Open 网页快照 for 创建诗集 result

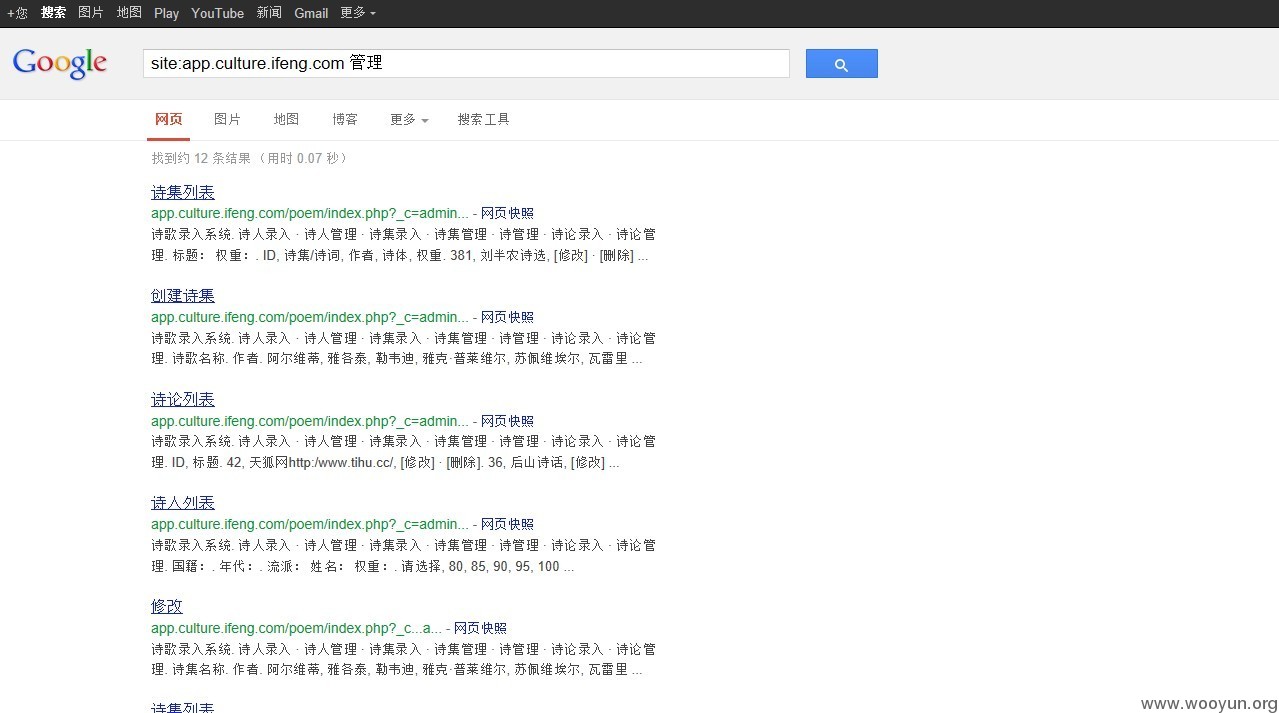pyautogui.click(x=507, y=317)
